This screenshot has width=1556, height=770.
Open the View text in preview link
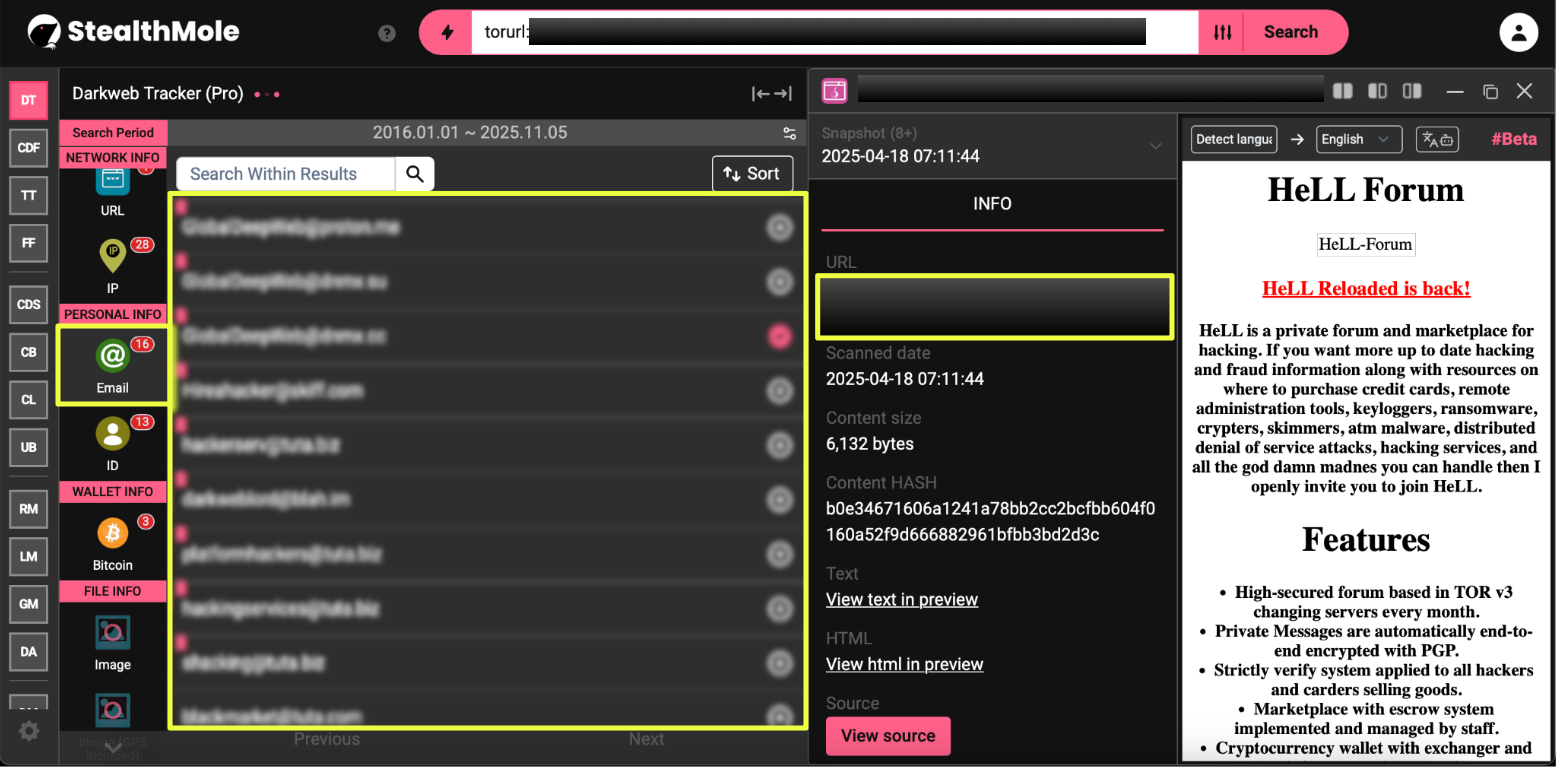pos(902,600)
